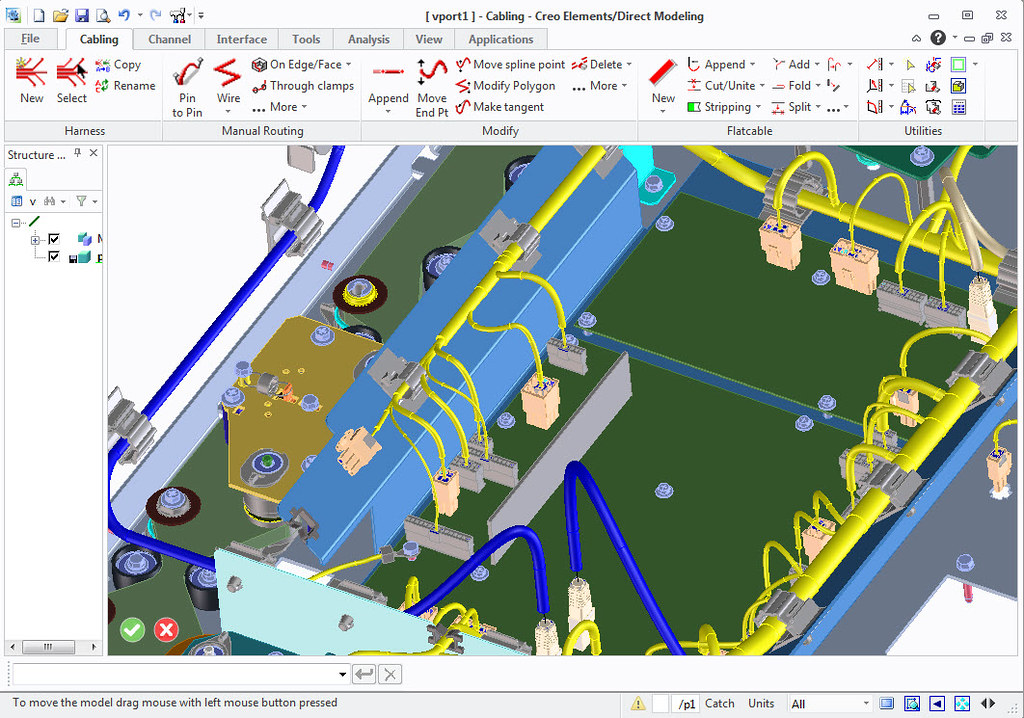Select the Append tool in Manual Routing
The height and width of the screenshot is (718, 1024).
(388, 85)
